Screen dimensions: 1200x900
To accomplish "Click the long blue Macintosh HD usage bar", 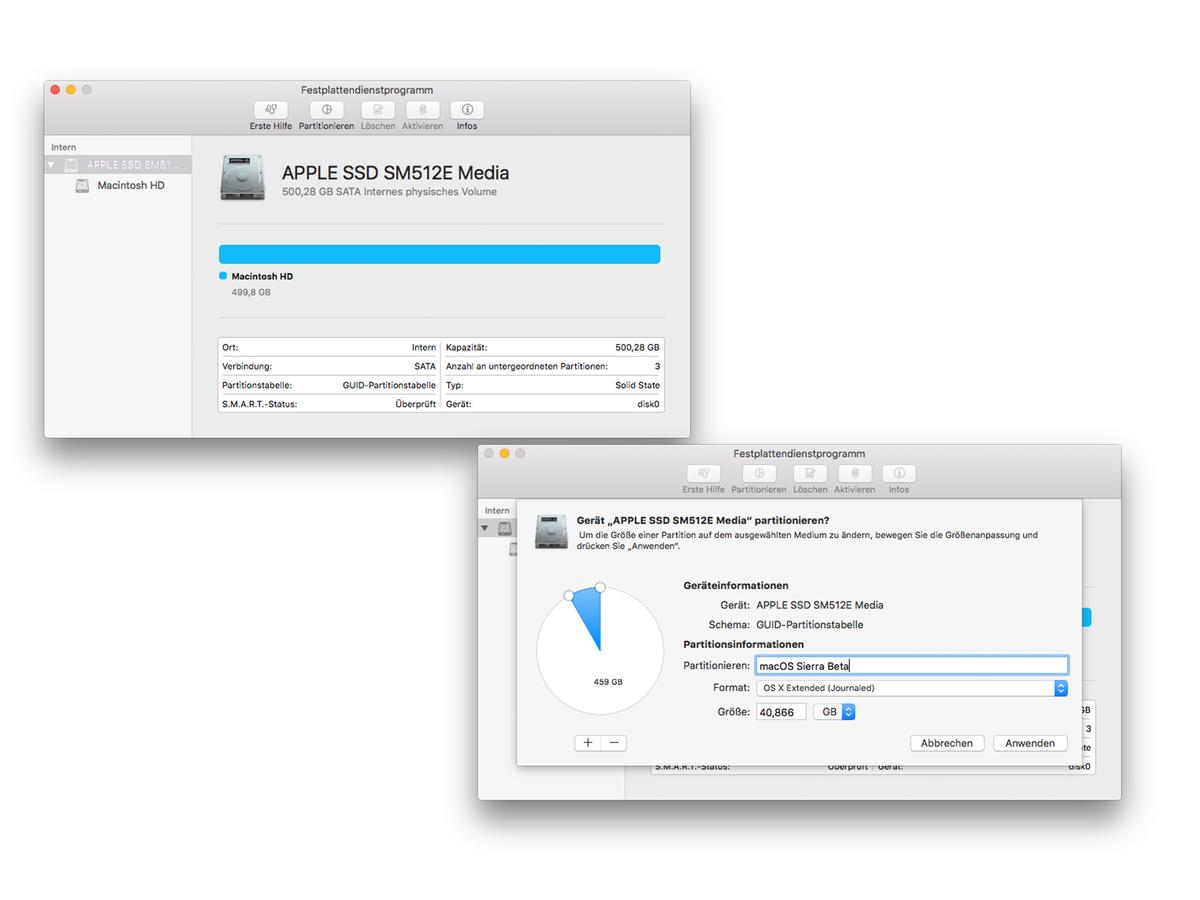I will click(x=439, y=254).
